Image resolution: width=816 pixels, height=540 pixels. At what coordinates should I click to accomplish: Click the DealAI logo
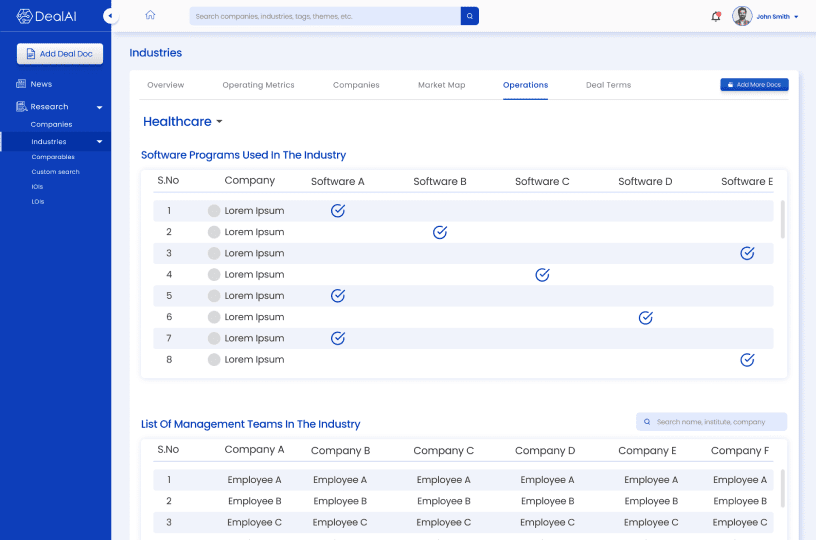click(46, 16)
